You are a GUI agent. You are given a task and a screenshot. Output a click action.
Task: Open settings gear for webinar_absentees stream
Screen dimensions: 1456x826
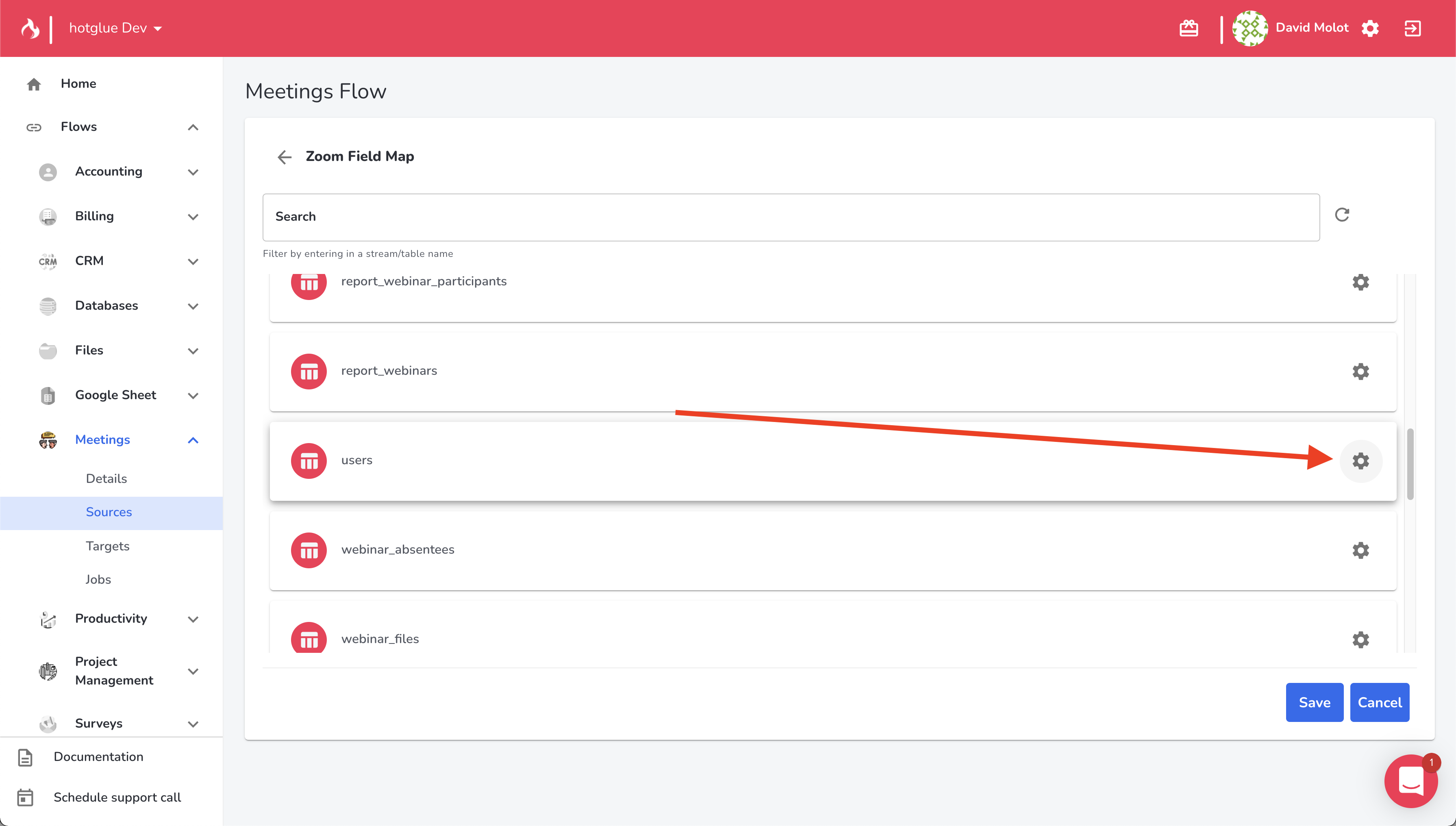1360,550
